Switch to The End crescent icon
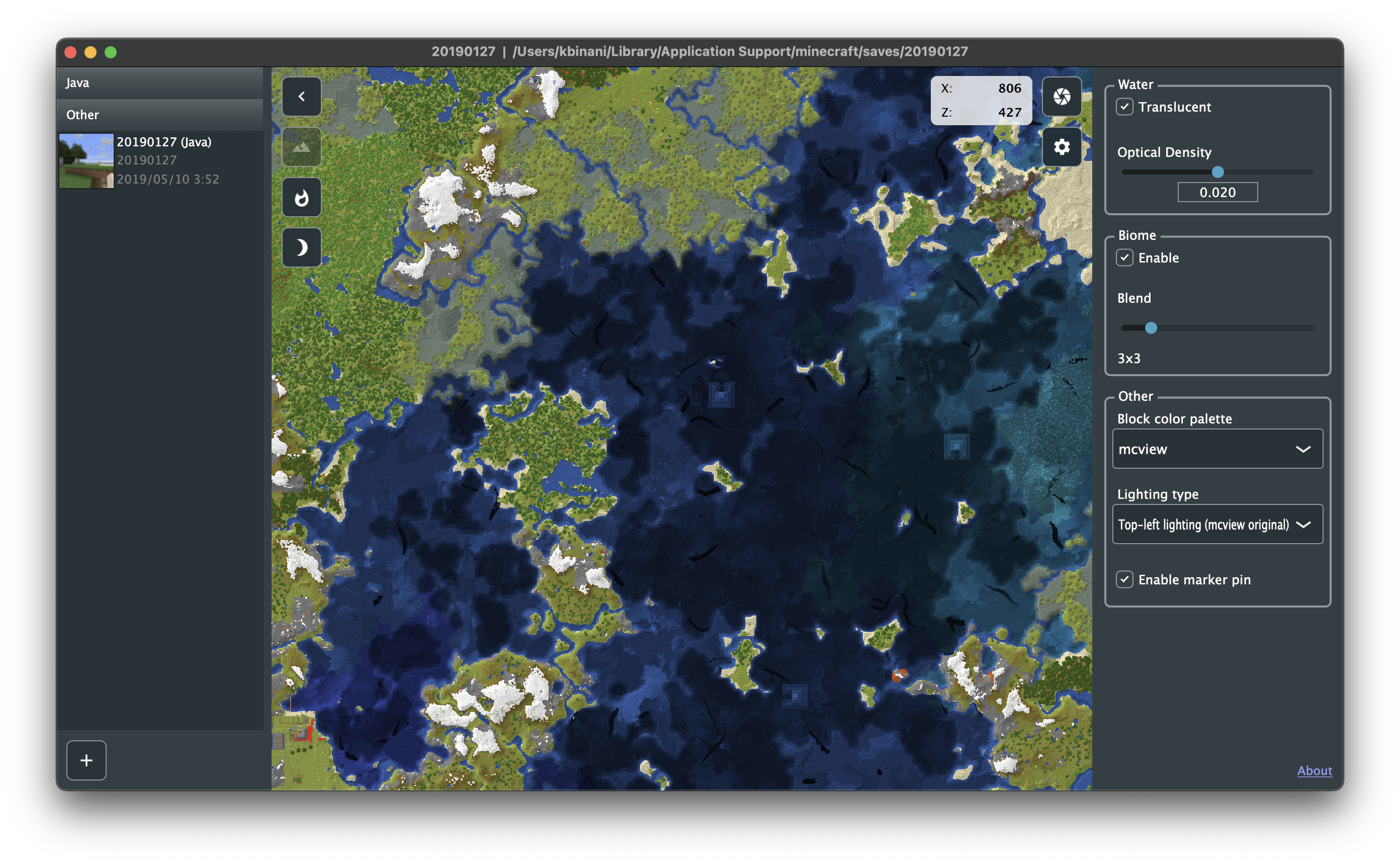The width and height of the screenshot is (1400, 865). click(301, 248)
